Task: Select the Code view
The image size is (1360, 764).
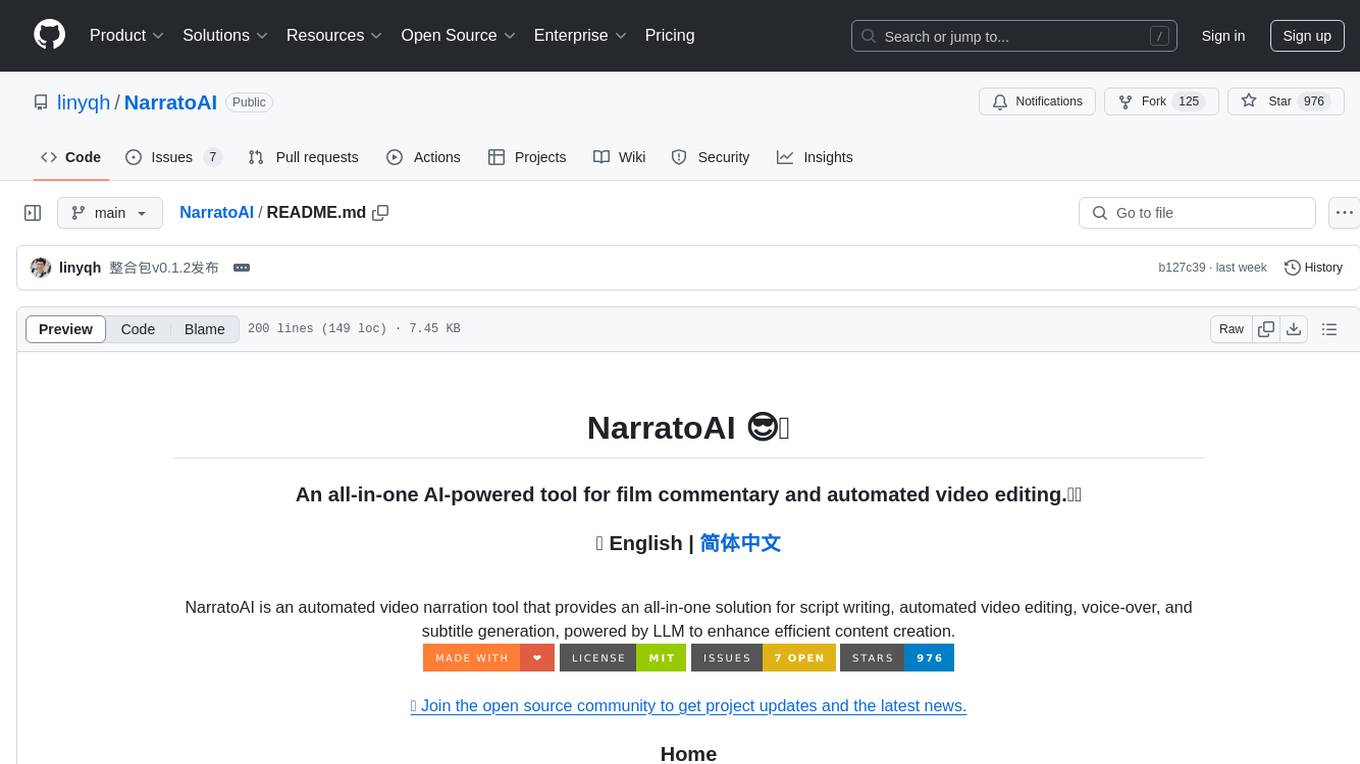Action: (x=138, y=329)
